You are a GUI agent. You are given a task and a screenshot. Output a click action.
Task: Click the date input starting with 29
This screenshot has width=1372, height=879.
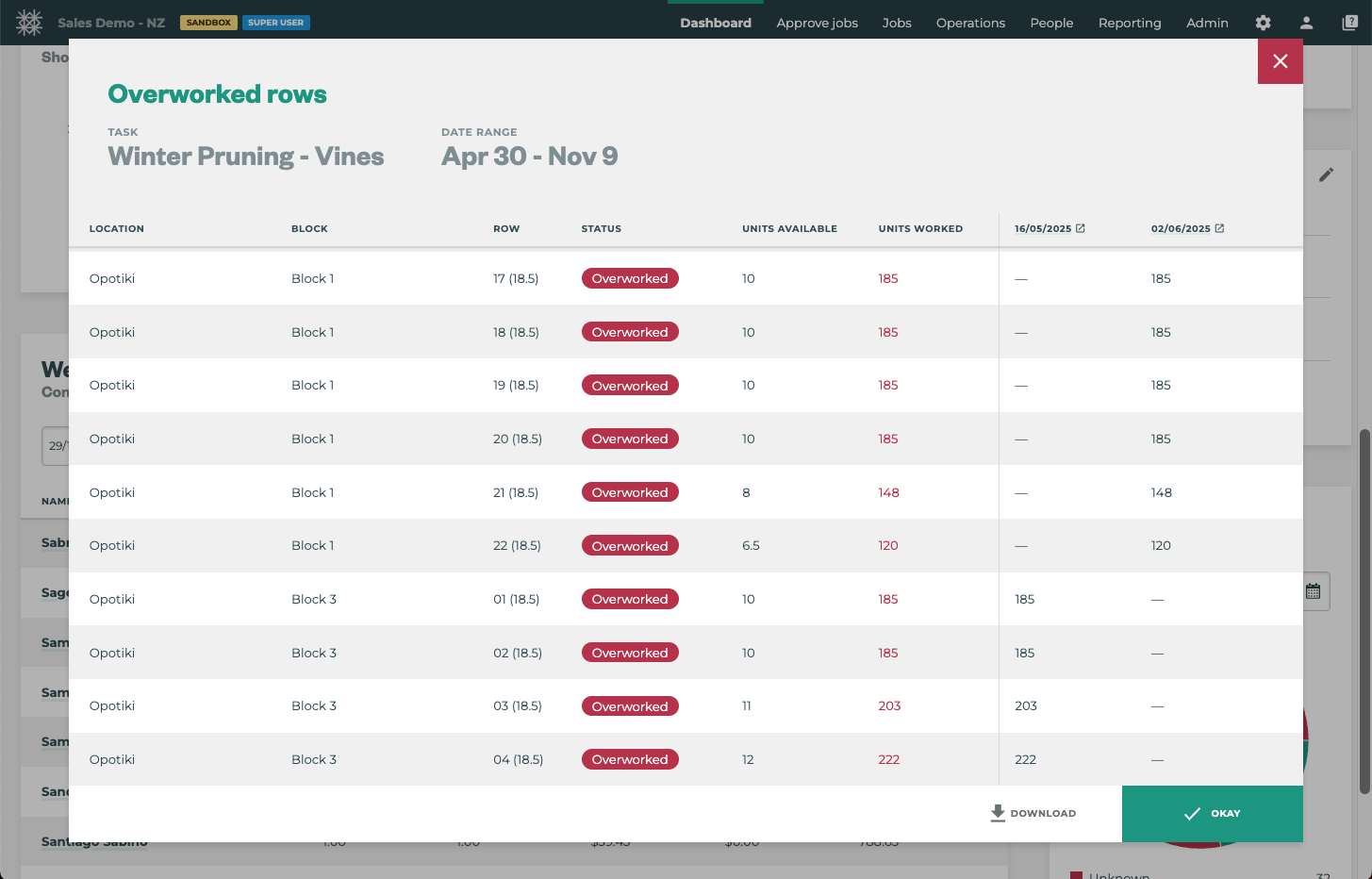pyautogui.click(x=57, y=445)
